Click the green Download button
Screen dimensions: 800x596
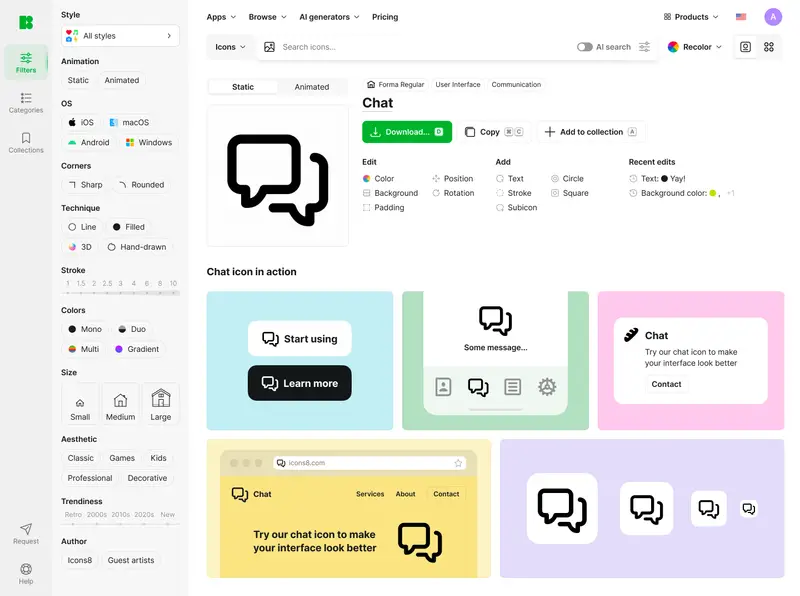[407, 132]
